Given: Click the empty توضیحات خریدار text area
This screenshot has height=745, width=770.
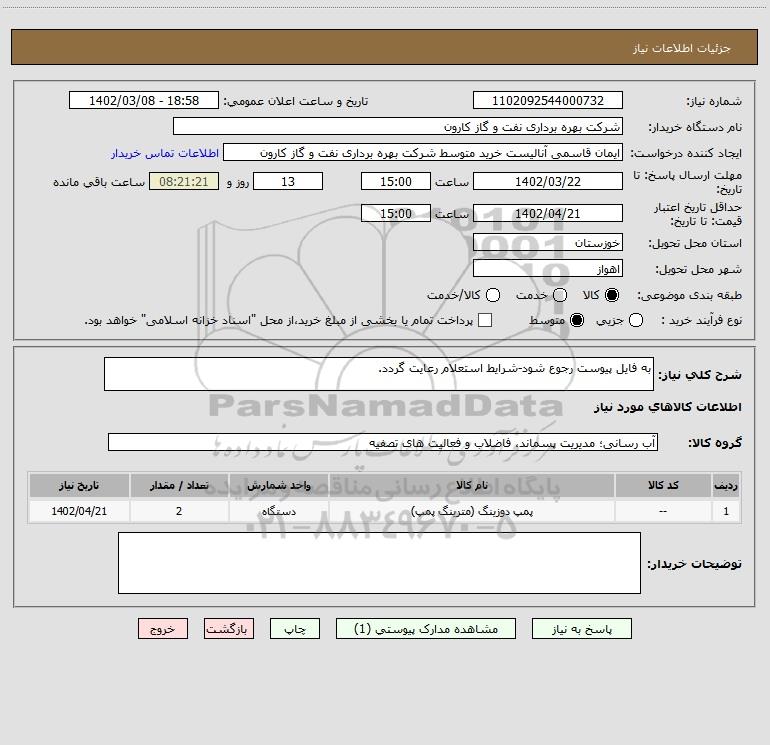Looking at the screenshot, I should point(379,563).
